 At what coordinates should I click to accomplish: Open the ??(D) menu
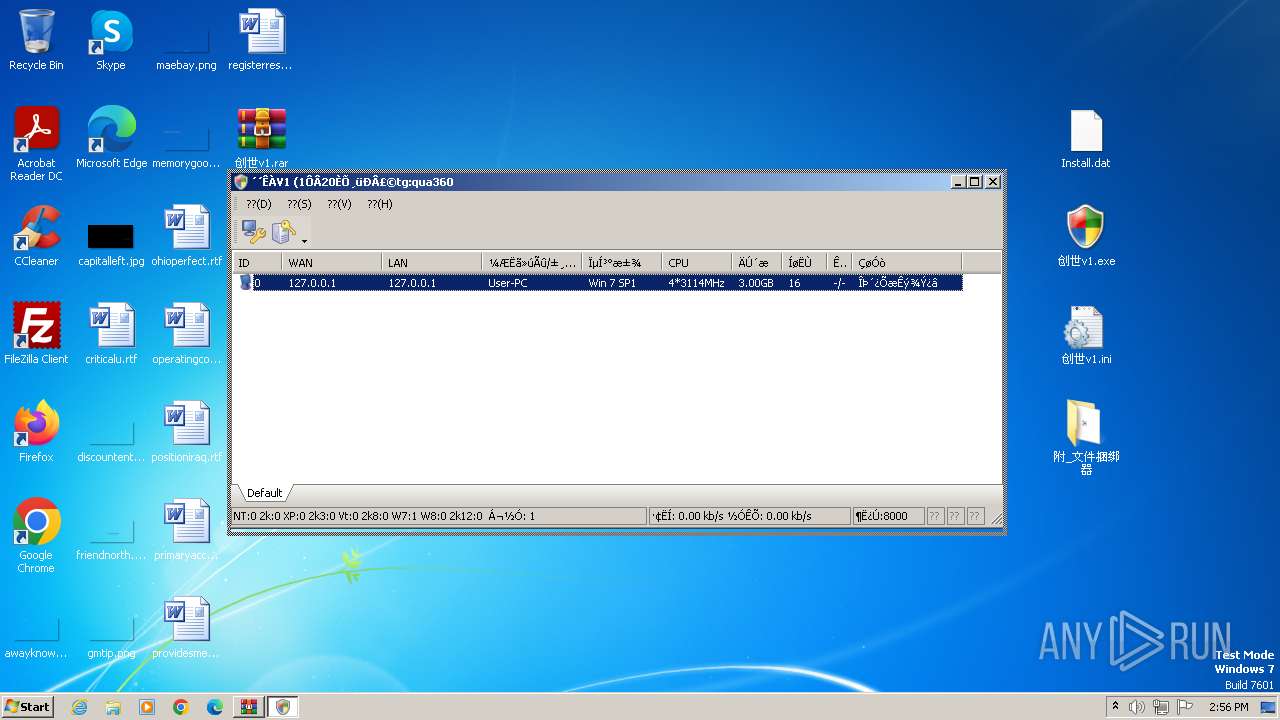click(x=259, y=204)
